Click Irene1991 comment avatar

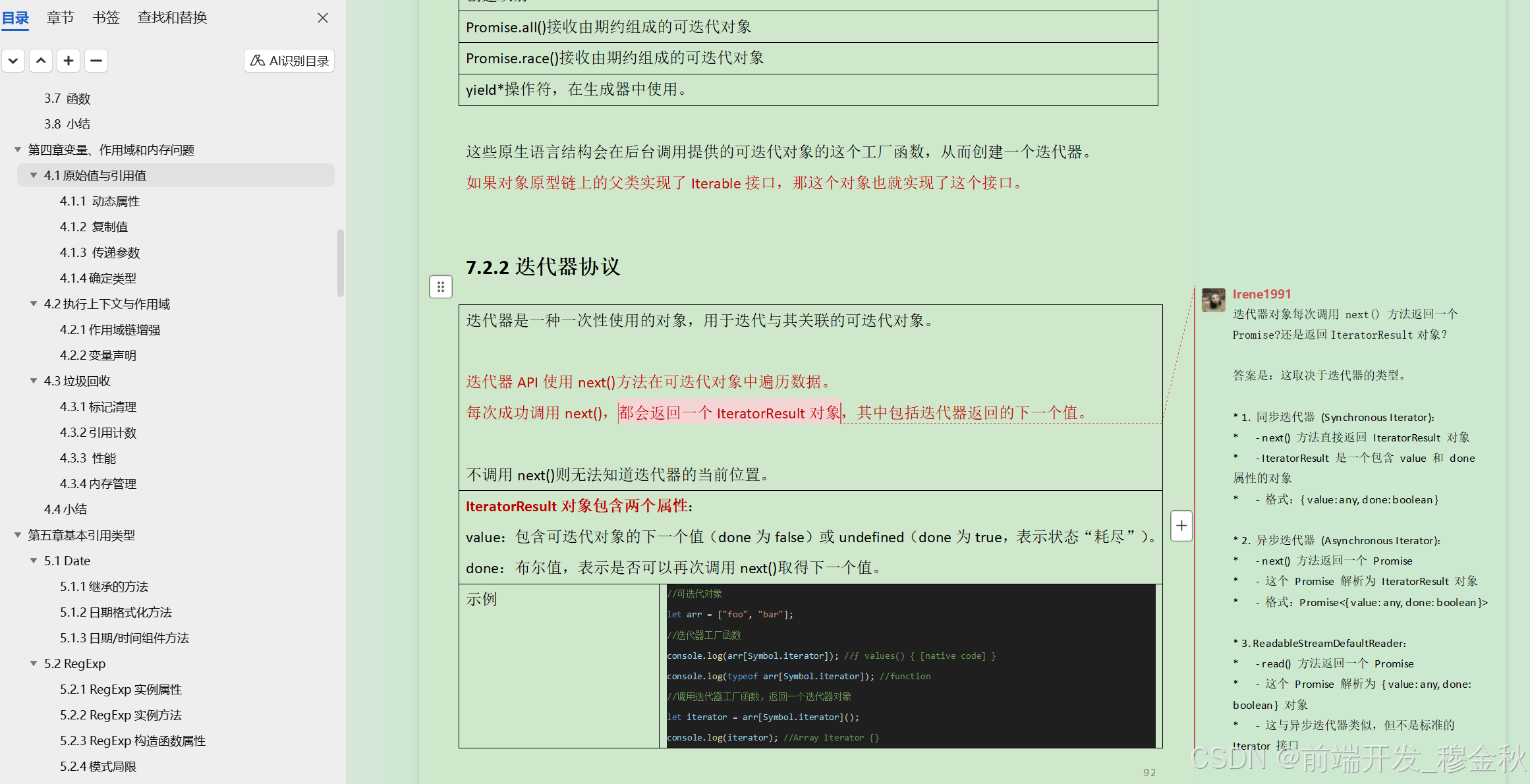point(1213,300)
